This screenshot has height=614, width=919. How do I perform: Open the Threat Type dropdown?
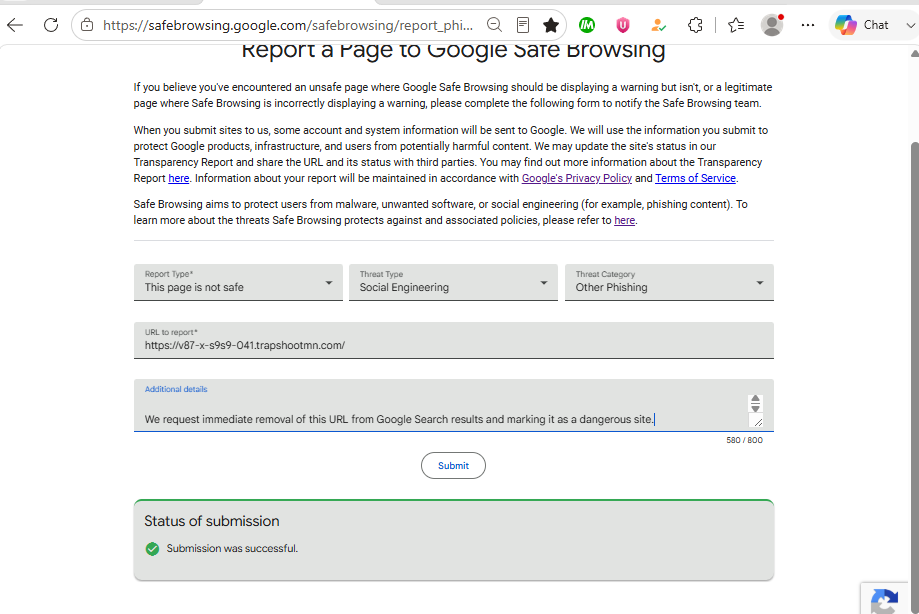453,282
